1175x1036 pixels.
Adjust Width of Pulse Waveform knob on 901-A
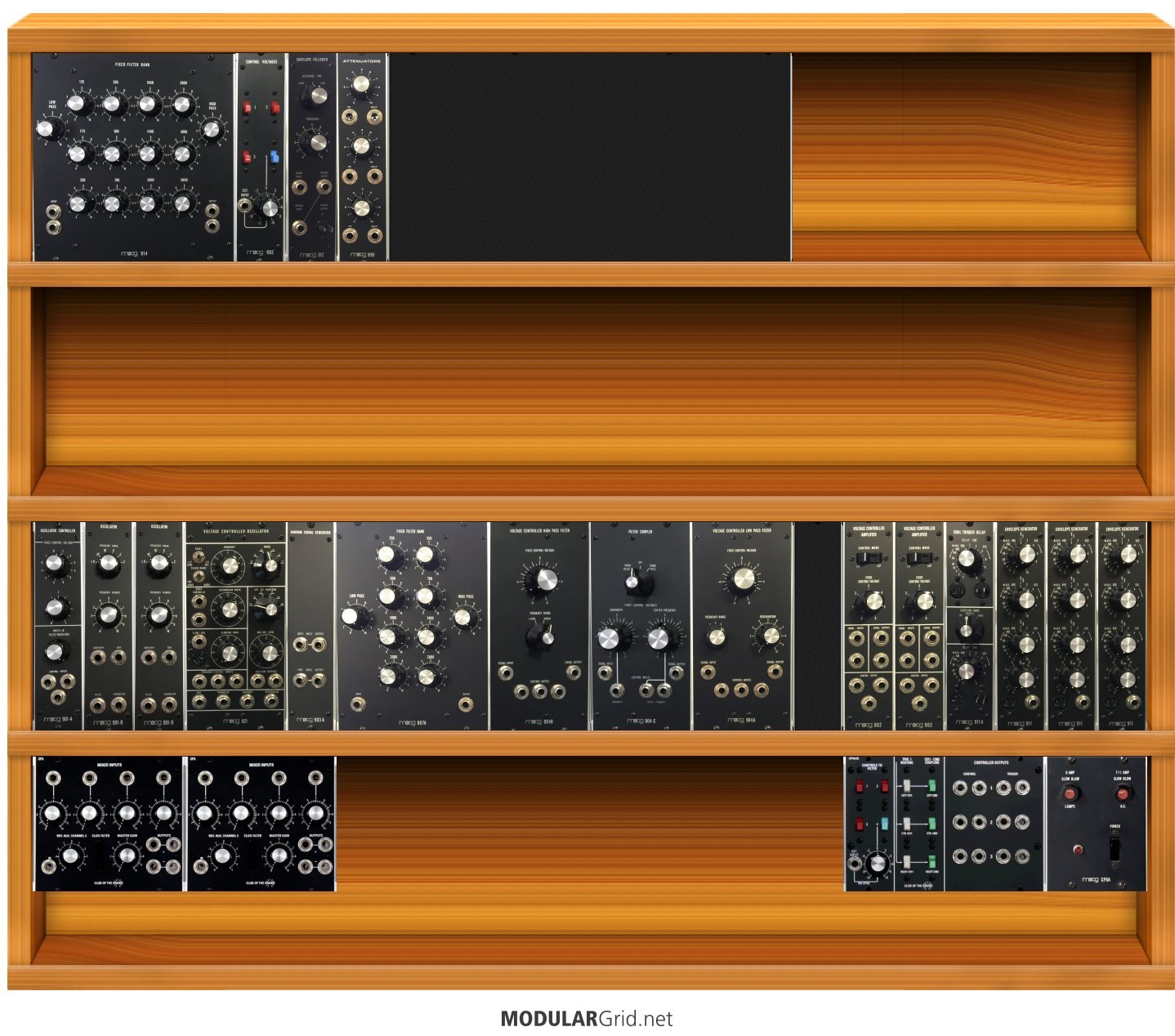point(56,651)
